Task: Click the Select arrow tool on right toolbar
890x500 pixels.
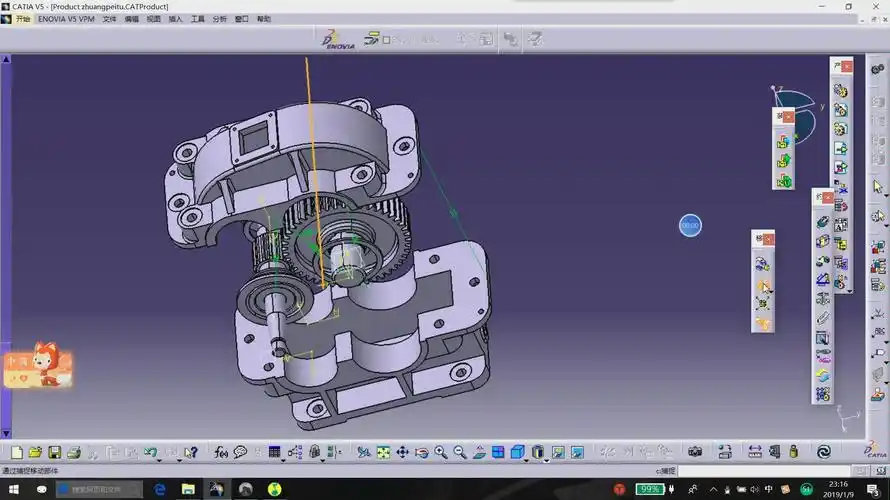Action: [878, 186]
